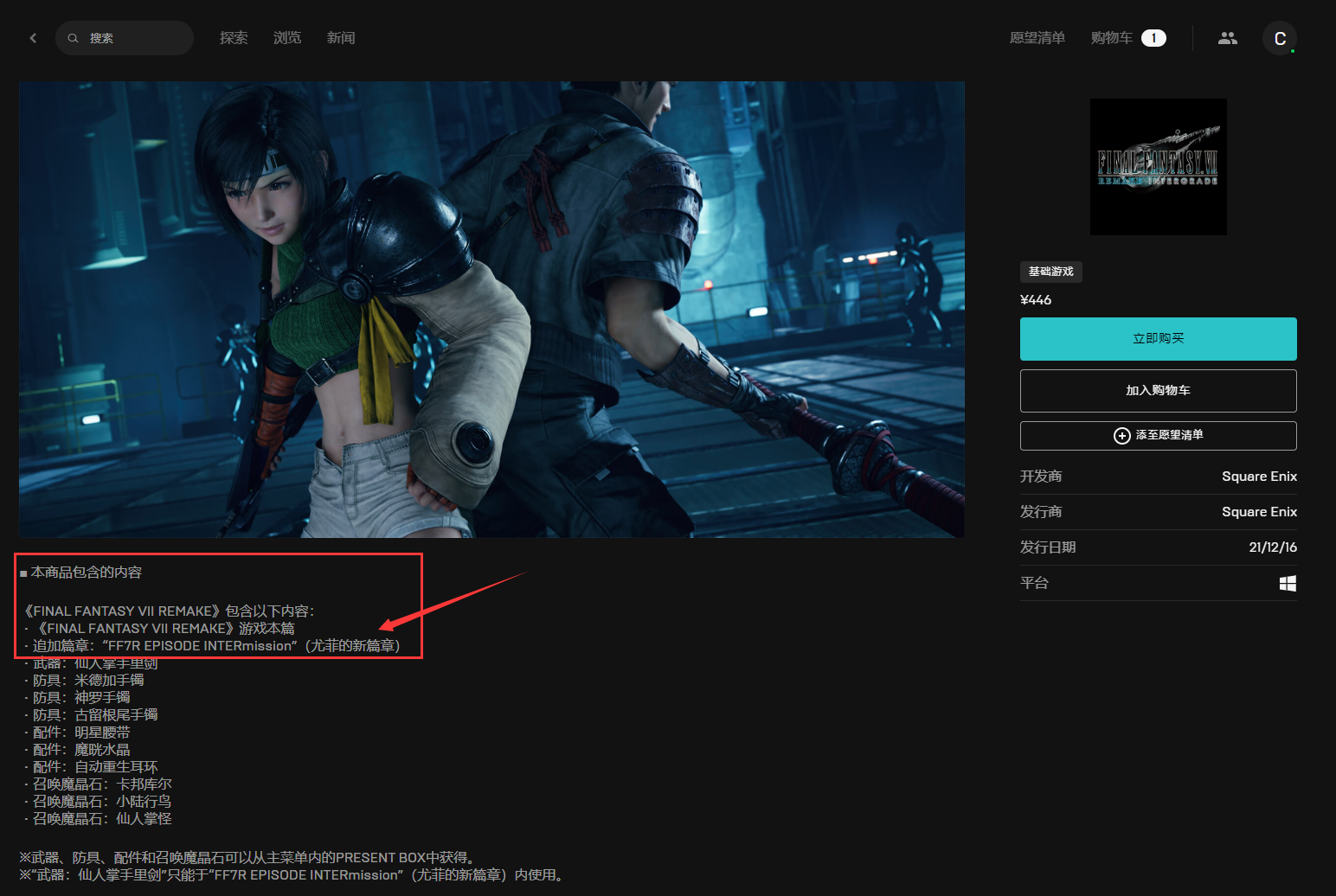1336x896 pixels.
Task: Click the Windows platform icon
Action: [1288, 584]
